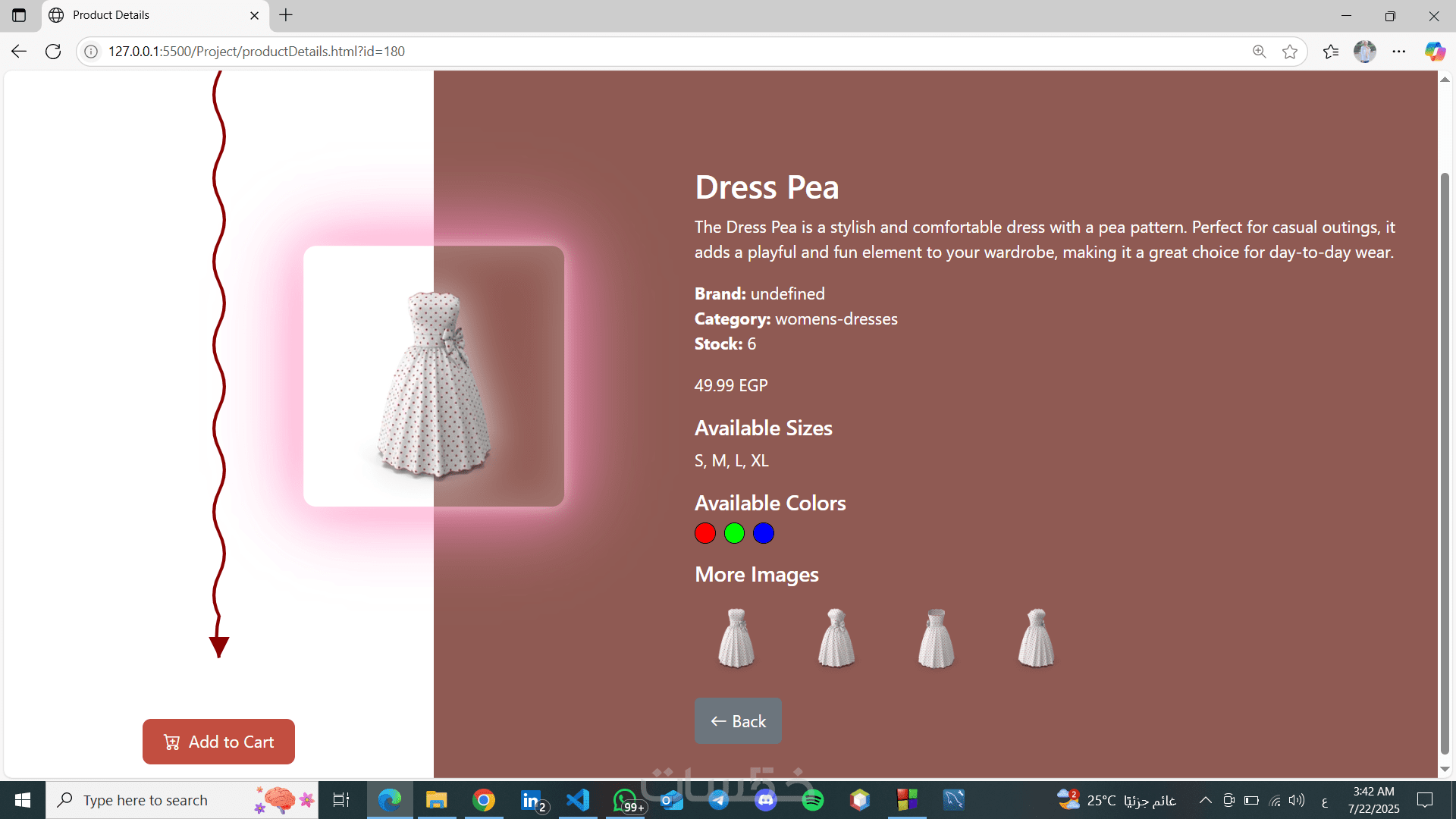Select the red color swatch

(x=704, y=533)
